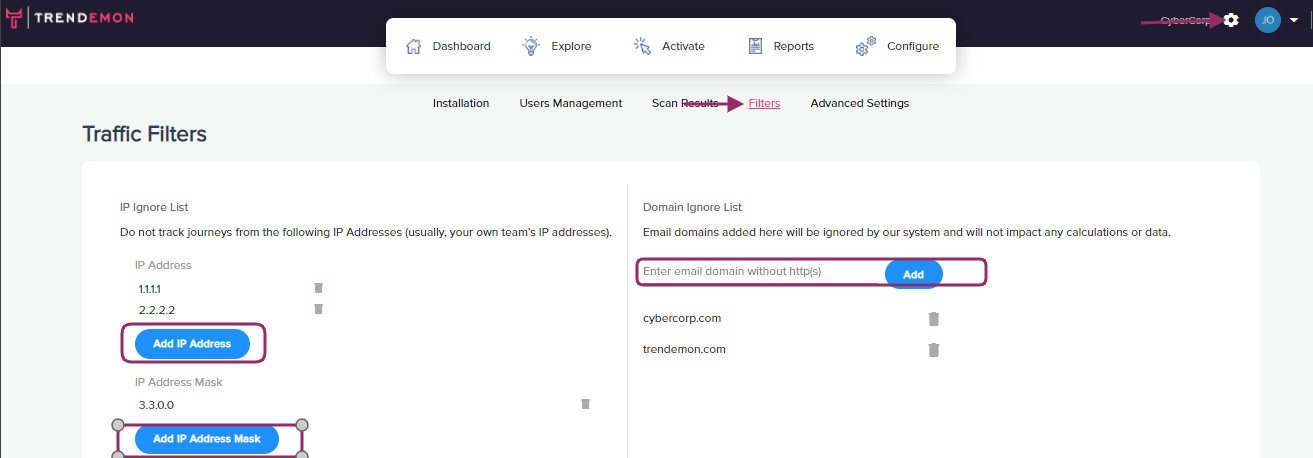Click the Add IP Address button
1313x458 pixels.
pyautogui.click(x=192, y=343)
